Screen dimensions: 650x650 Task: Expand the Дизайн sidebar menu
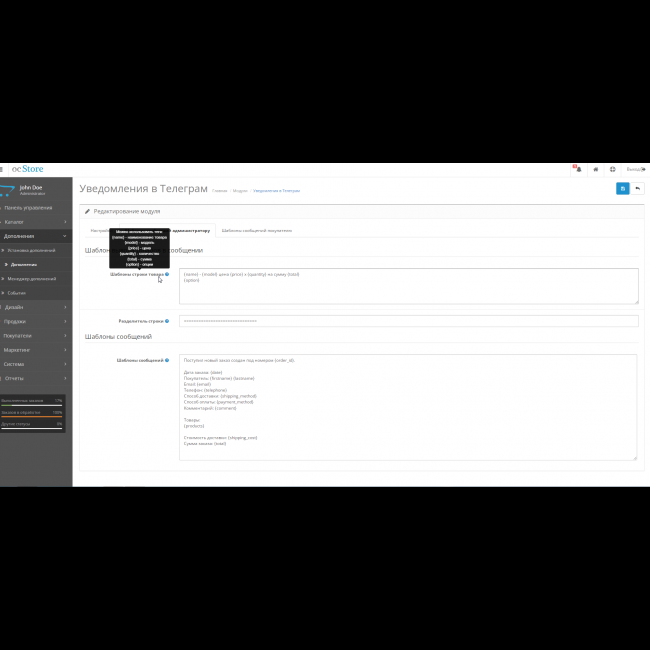point(35,307)
